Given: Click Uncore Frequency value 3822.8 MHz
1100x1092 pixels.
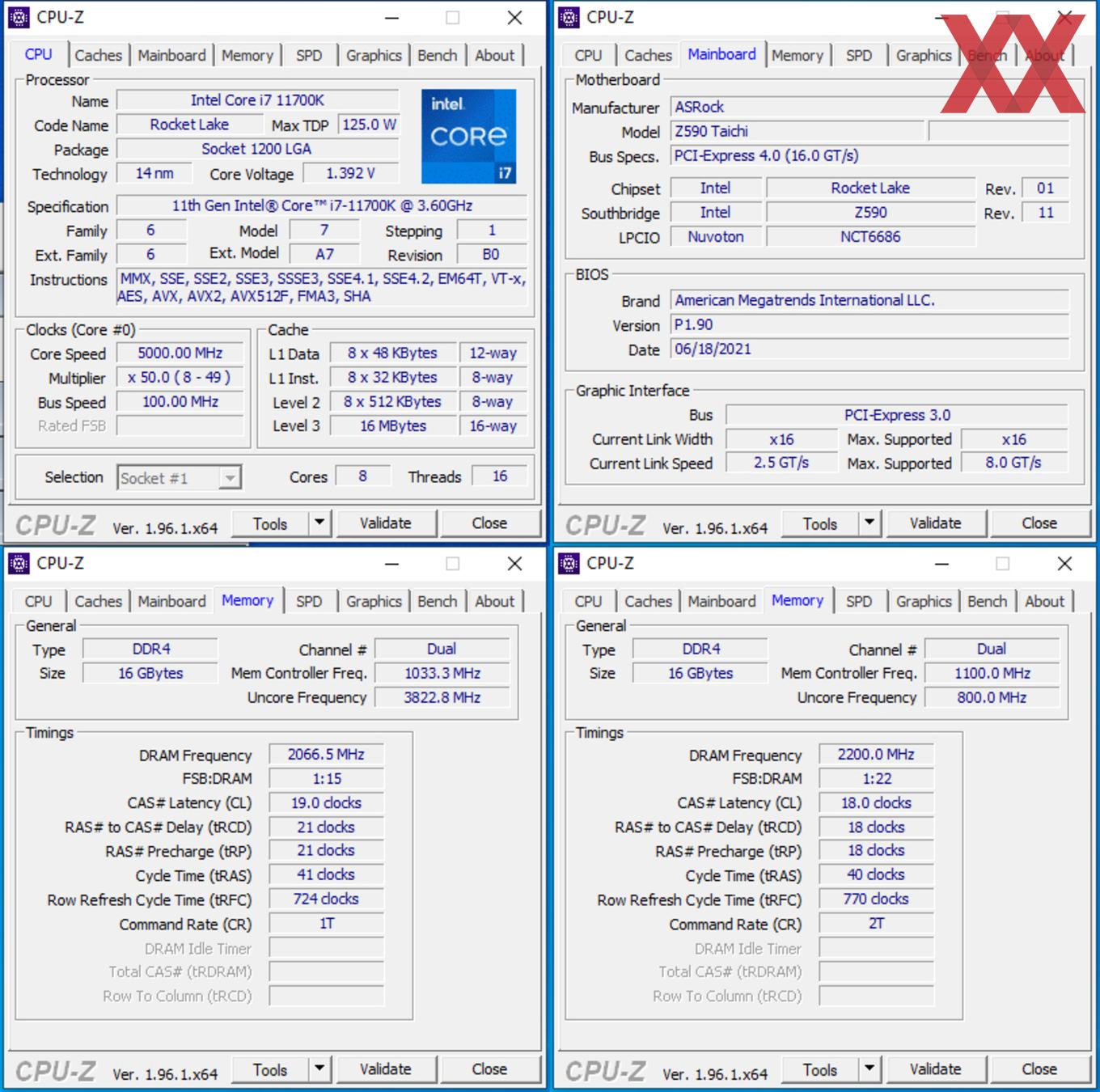Looking at the screenshot, I should tap(442, 697).
